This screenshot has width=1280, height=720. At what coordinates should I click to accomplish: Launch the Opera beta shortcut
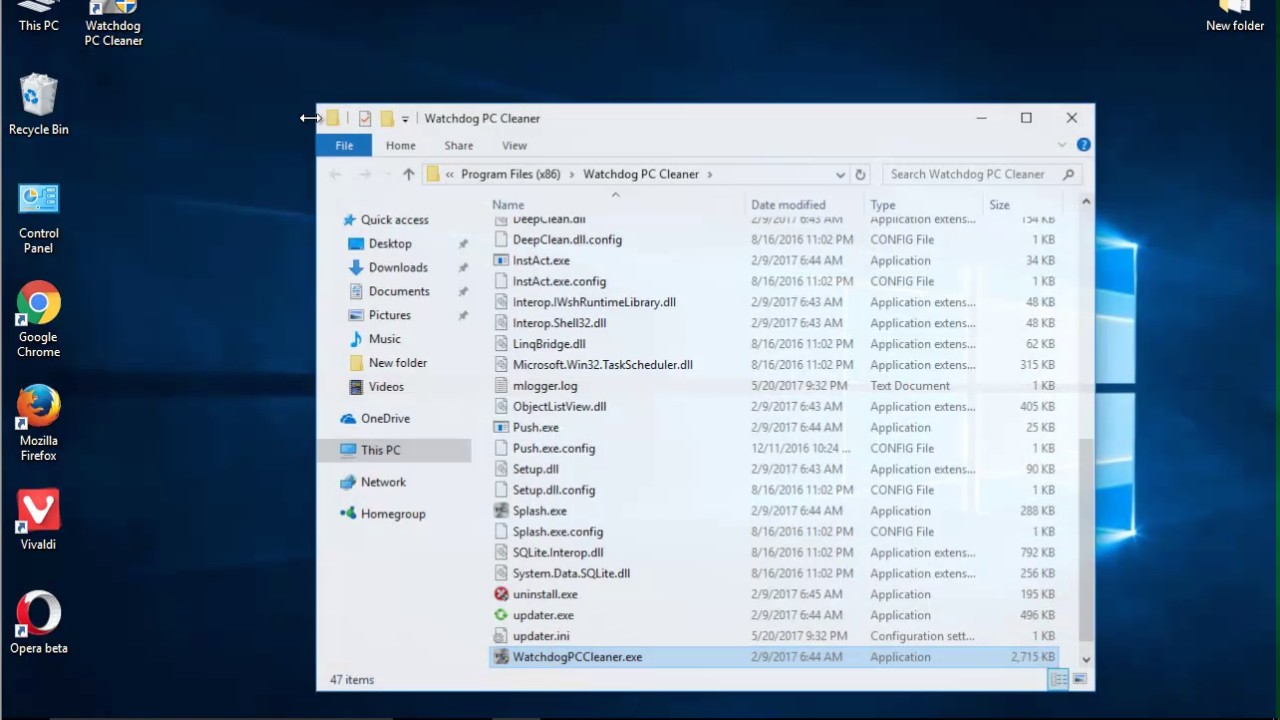(38, 623)
